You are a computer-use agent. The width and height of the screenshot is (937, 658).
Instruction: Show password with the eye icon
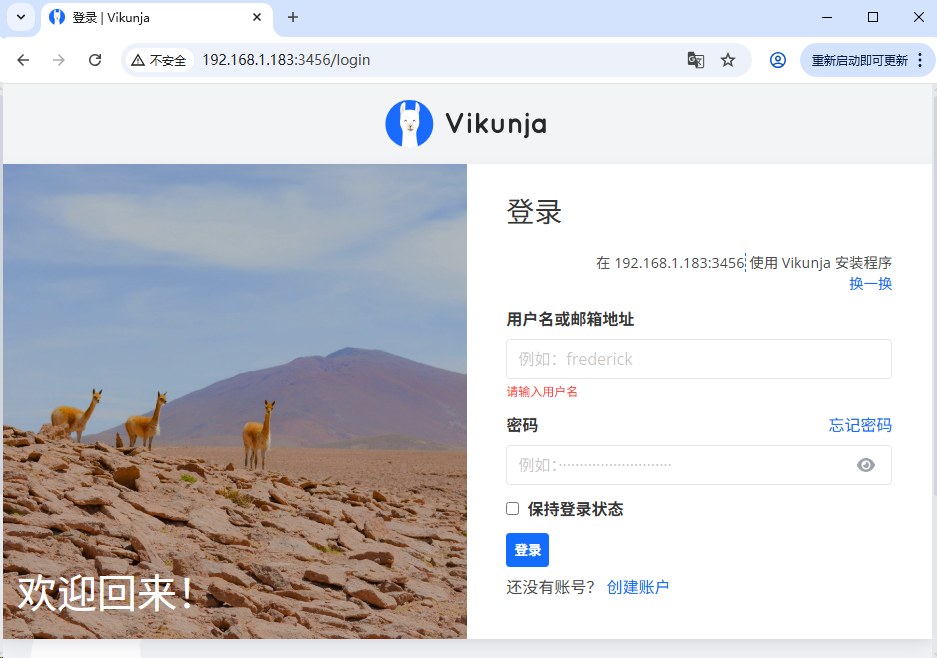point(866,465)
